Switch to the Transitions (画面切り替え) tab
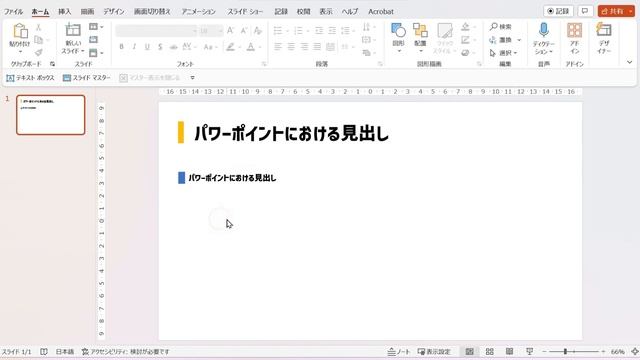Screen dimensions: 640x360 [152, 12]
